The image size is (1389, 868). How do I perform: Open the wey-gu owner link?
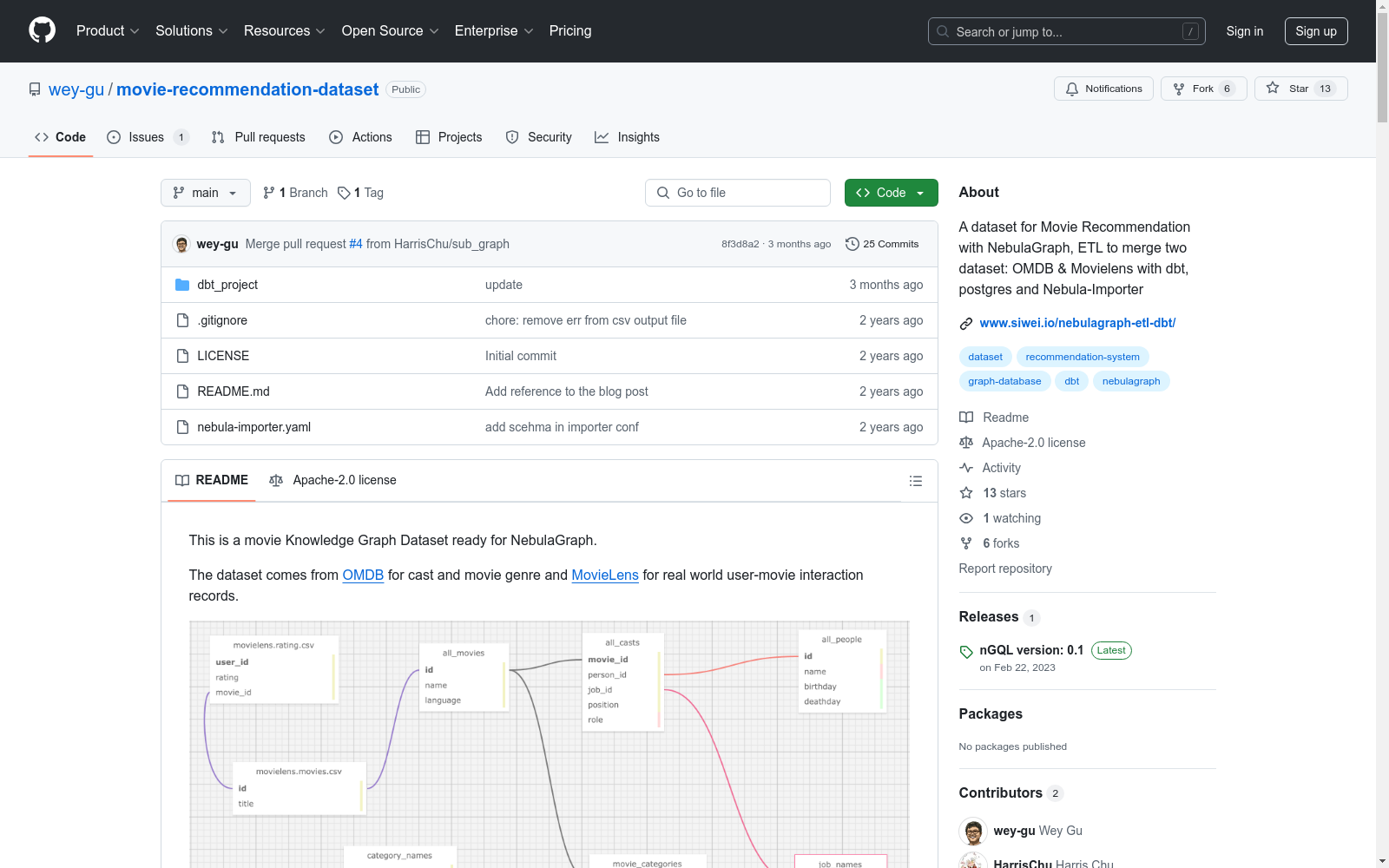click(76, 89)
